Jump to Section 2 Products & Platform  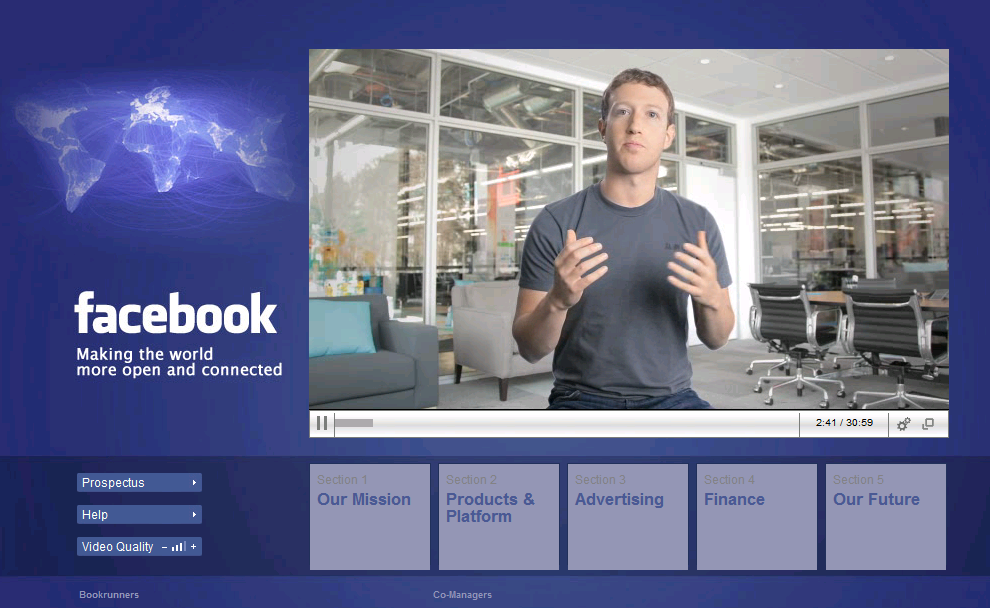point(498,516)
